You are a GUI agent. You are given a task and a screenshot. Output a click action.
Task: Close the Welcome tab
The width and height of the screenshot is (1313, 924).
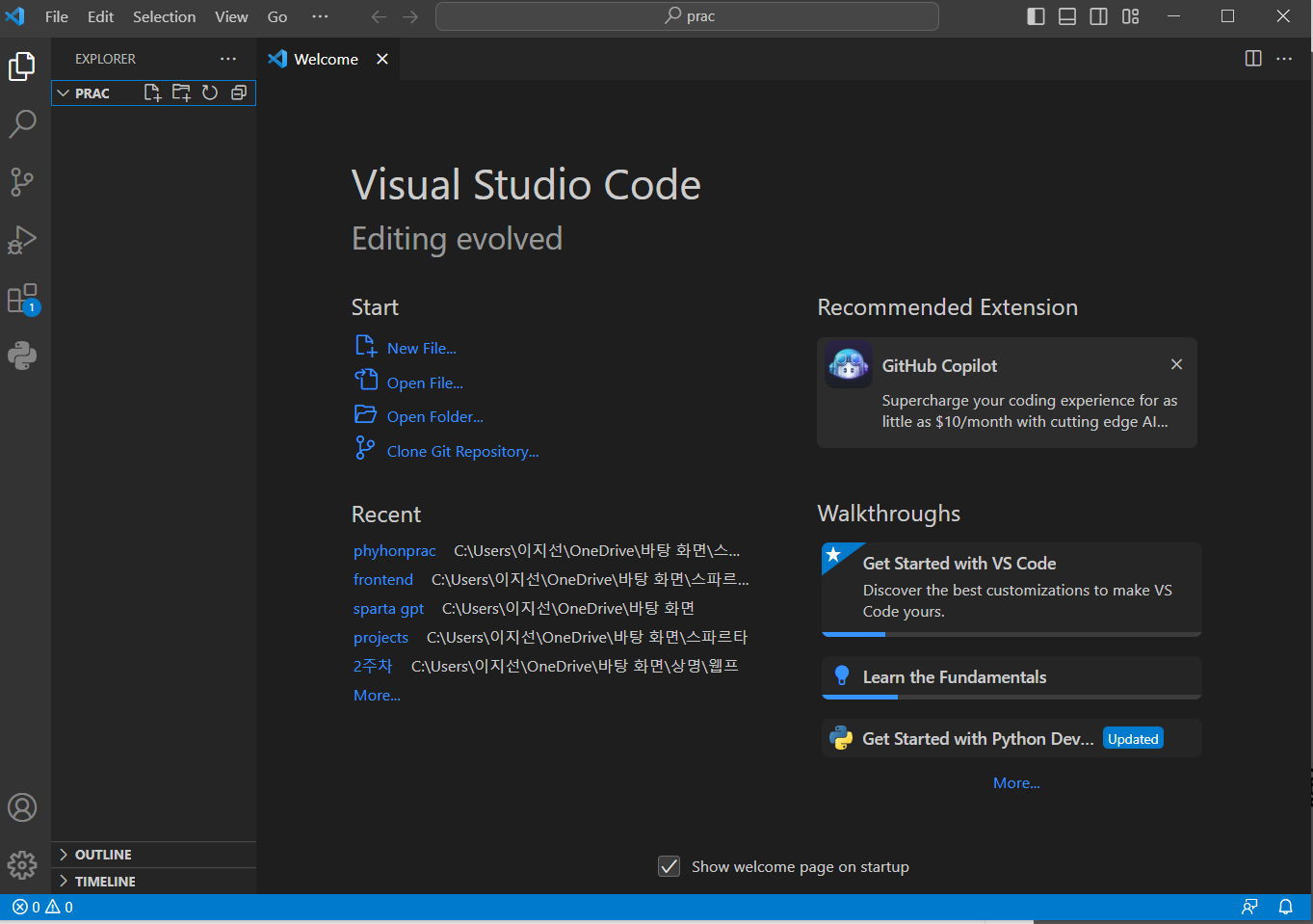382,59
